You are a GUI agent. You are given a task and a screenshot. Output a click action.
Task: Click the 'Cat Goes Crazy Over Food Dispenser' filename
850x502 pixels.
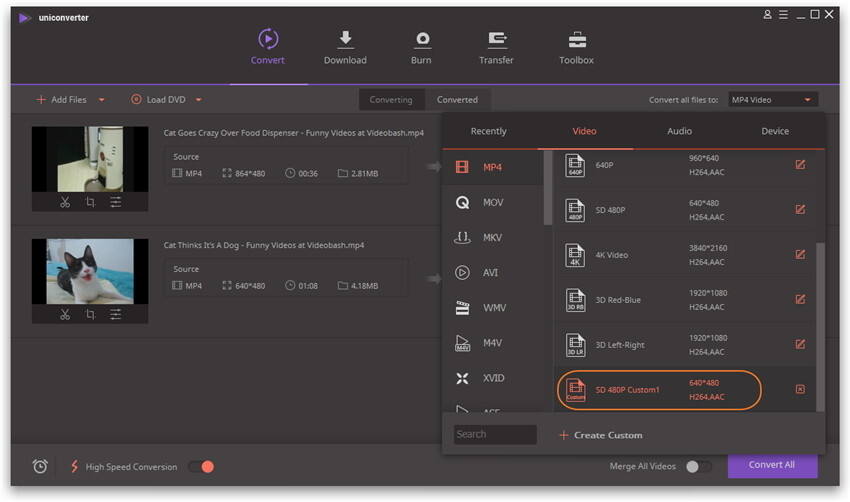pyautogui.click(x=294, y=133)
